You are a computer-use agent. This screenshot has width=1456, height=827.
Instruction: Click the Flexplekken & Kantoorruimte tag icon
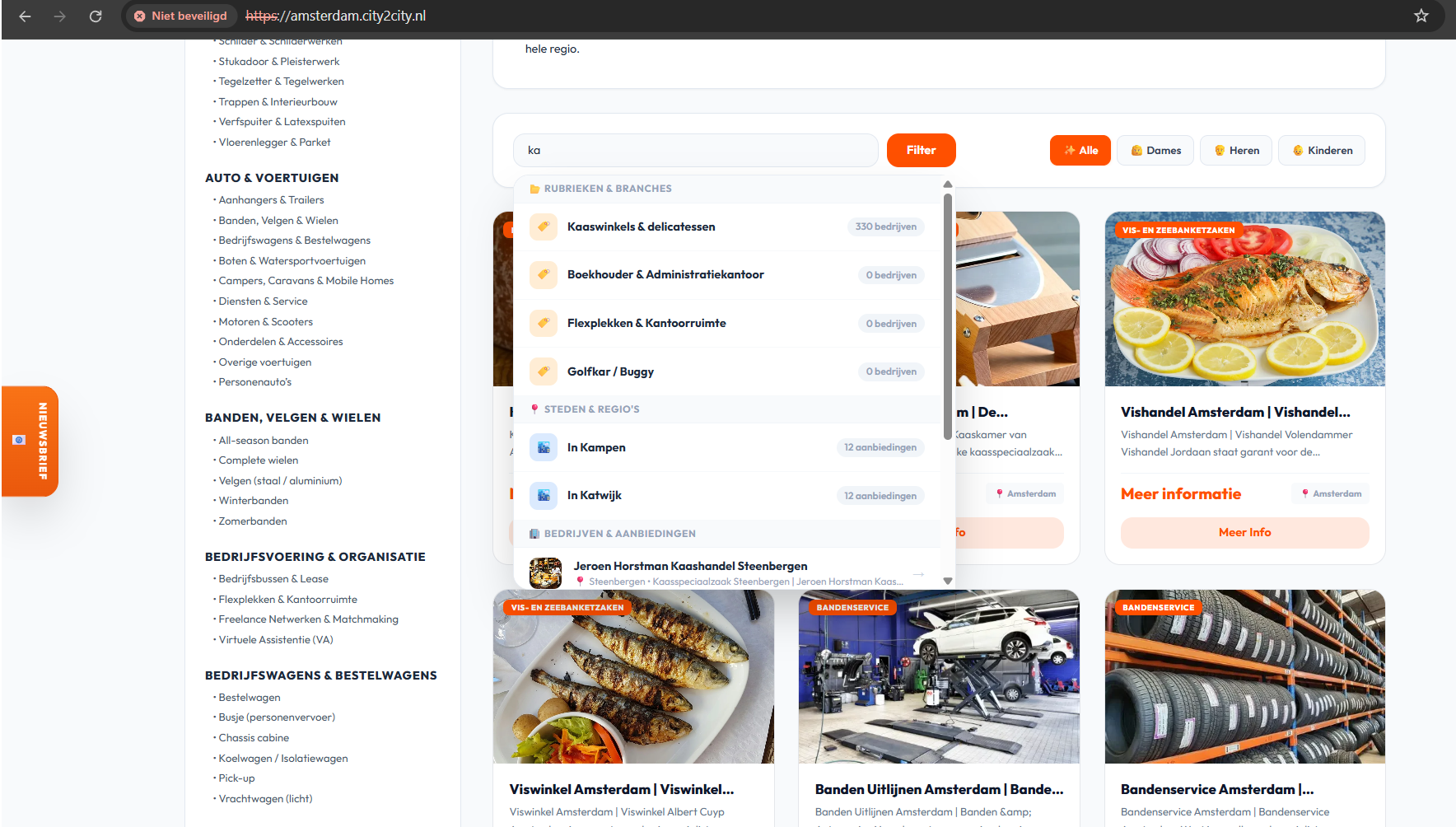click(544, 323)
